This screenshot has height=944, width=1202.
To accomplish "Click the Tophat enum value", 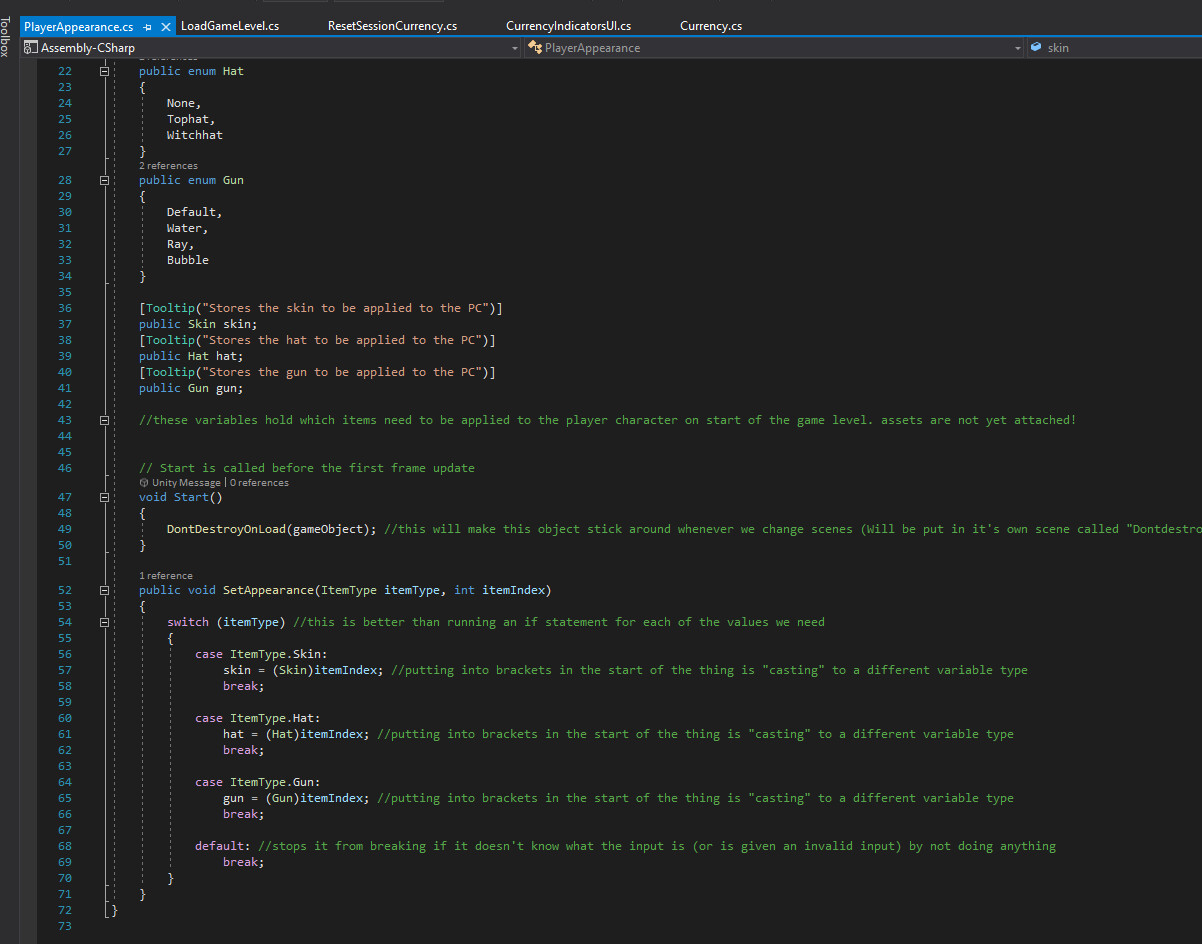I will click(x=188, y=119).
